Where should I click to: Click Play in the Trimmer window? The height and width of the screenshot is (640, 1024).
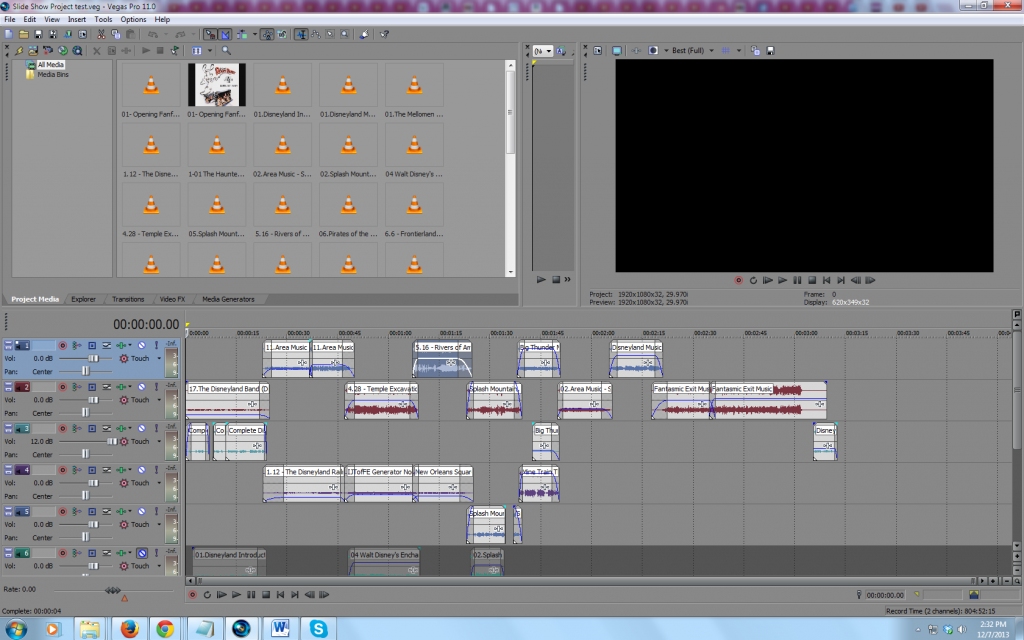click(x=541, y=280)
